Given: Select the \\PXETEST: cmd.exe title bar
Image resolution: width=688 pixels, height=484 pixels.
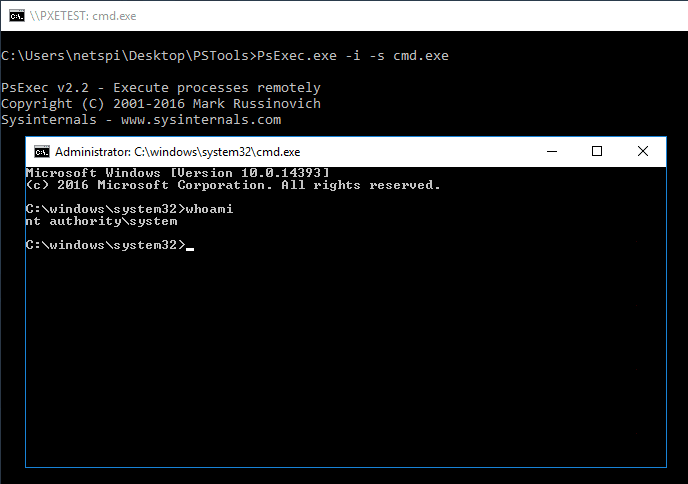Looking at the screenshot, I should point(344,16).
